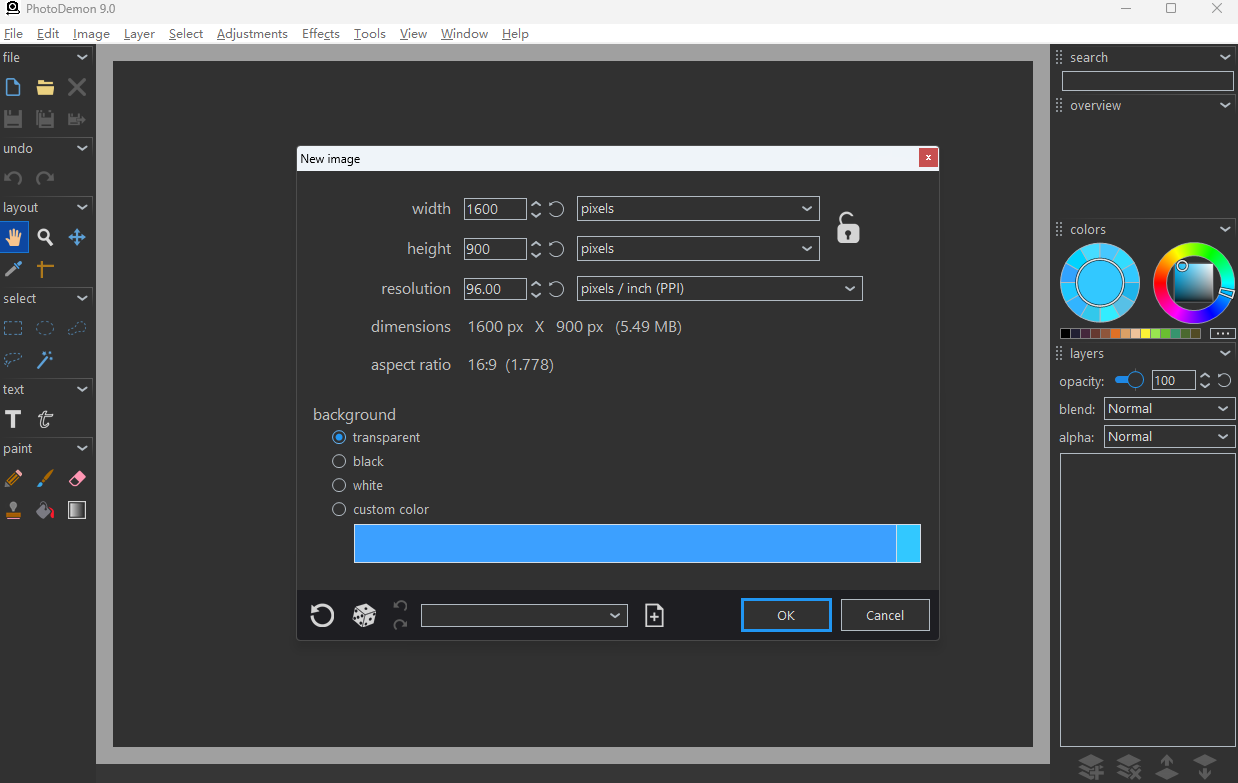The width and height of the screenshot is (1238, 783).
Task: Select the Move layer tool
Action: pyautogui.click(x=77, y=237)
